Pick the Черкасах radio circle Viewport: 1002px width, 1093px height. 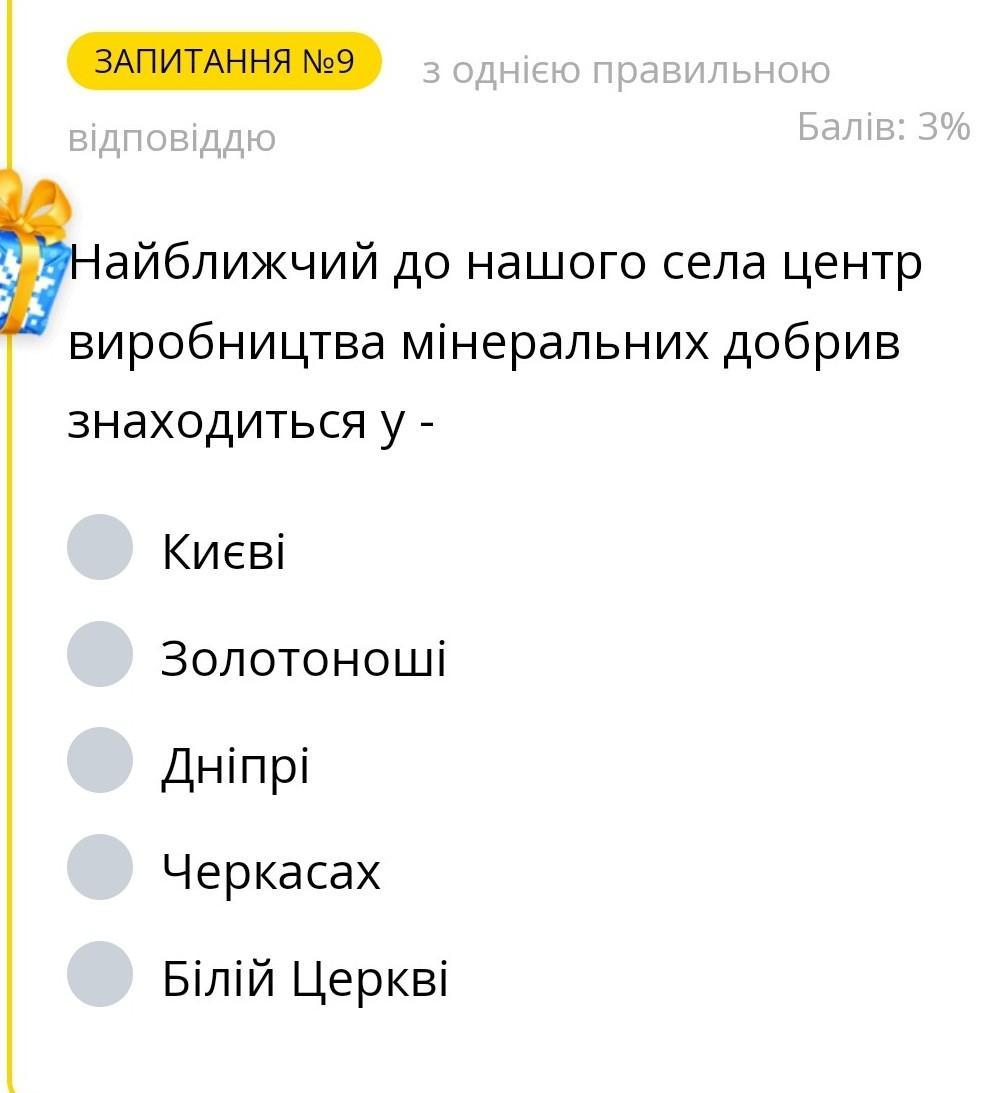click(x=100, y=868)
